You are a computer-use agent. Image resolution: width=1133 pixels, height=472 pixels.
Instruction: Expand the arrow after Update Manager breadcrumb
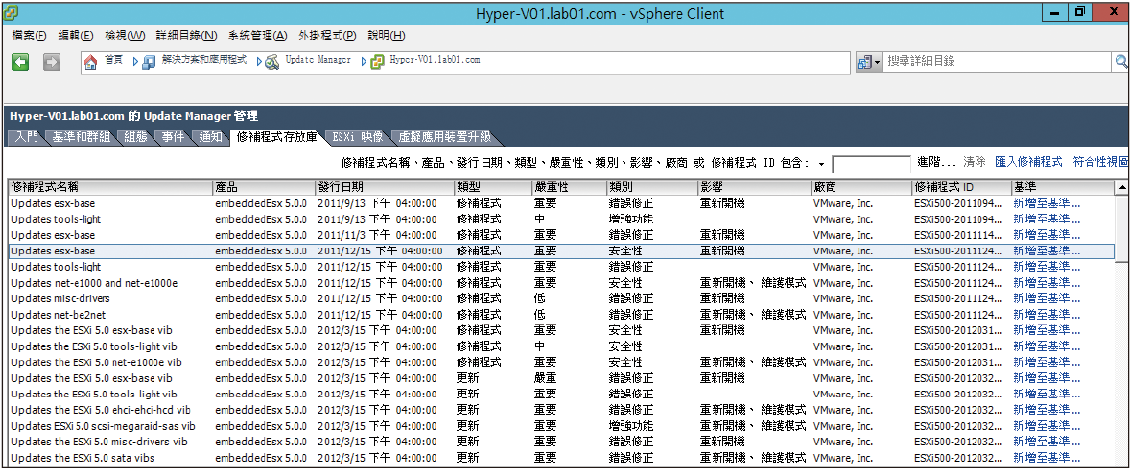tap(363, 62)
